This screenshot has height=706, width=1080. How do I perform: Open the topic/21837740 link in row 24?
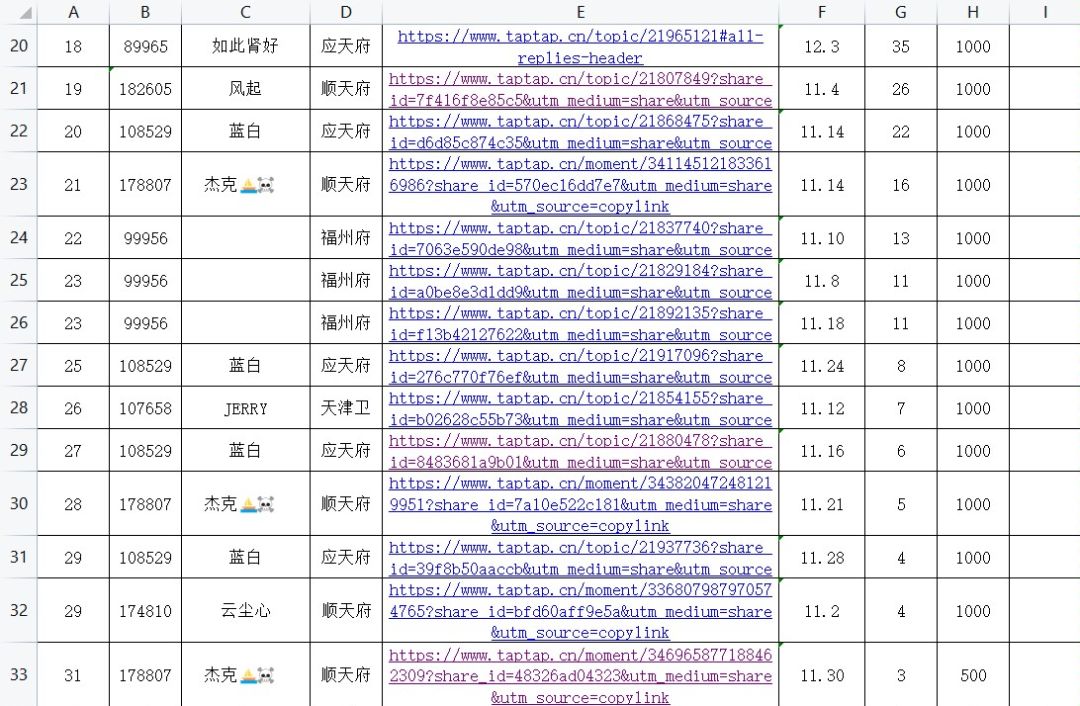[581, 238]
